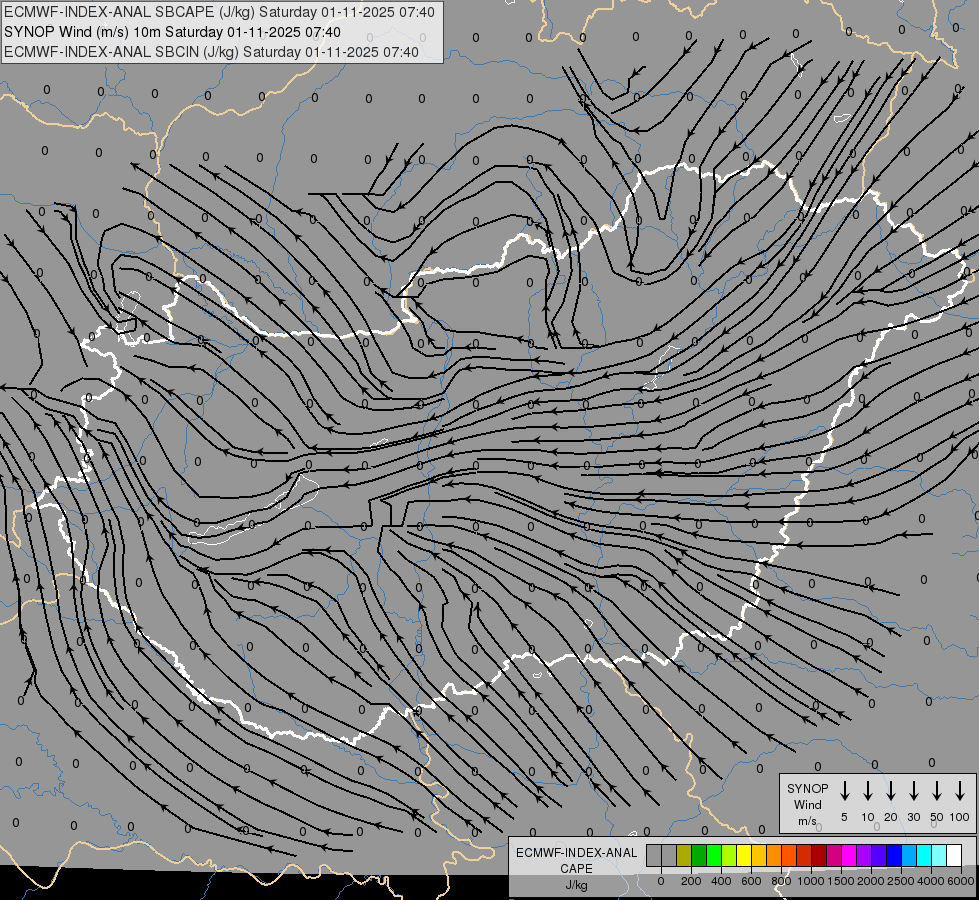The height and width of the screenshot is (900, 979).
Task: Click the wind legend value 30
Action: [x=913, y=817]
